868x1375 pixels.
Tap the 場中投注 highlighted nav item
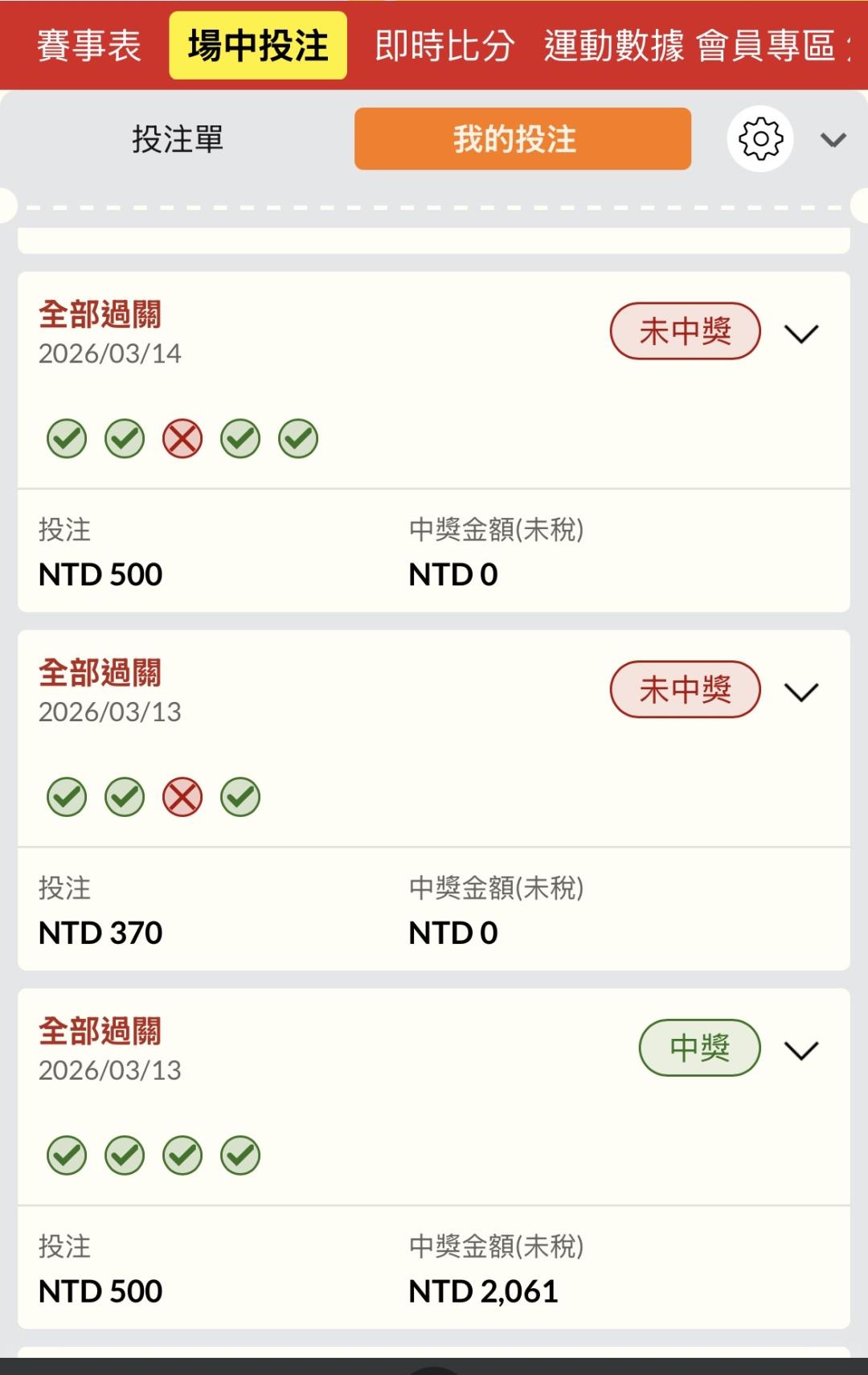point(258,46)
